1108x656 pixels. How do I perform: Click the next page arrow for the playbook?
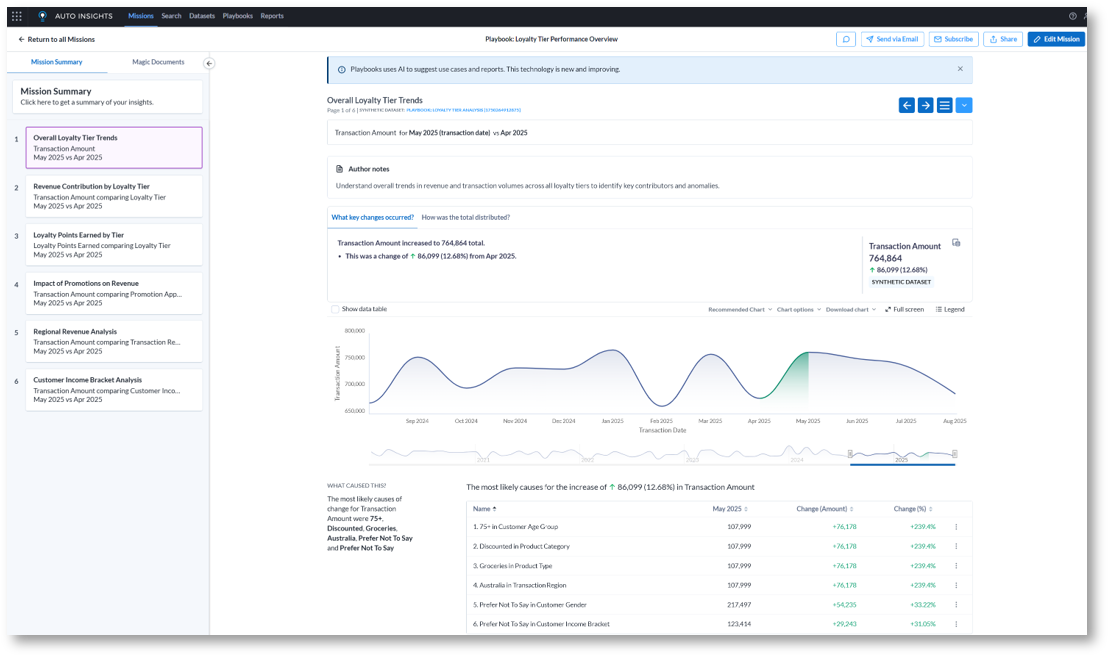pyautogui.click(x=927, y=104)
